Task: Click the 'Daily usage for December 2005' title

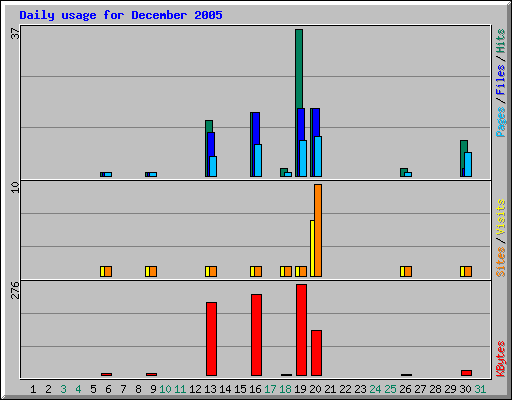Action: pyautogui.click(x=121, y=15)
